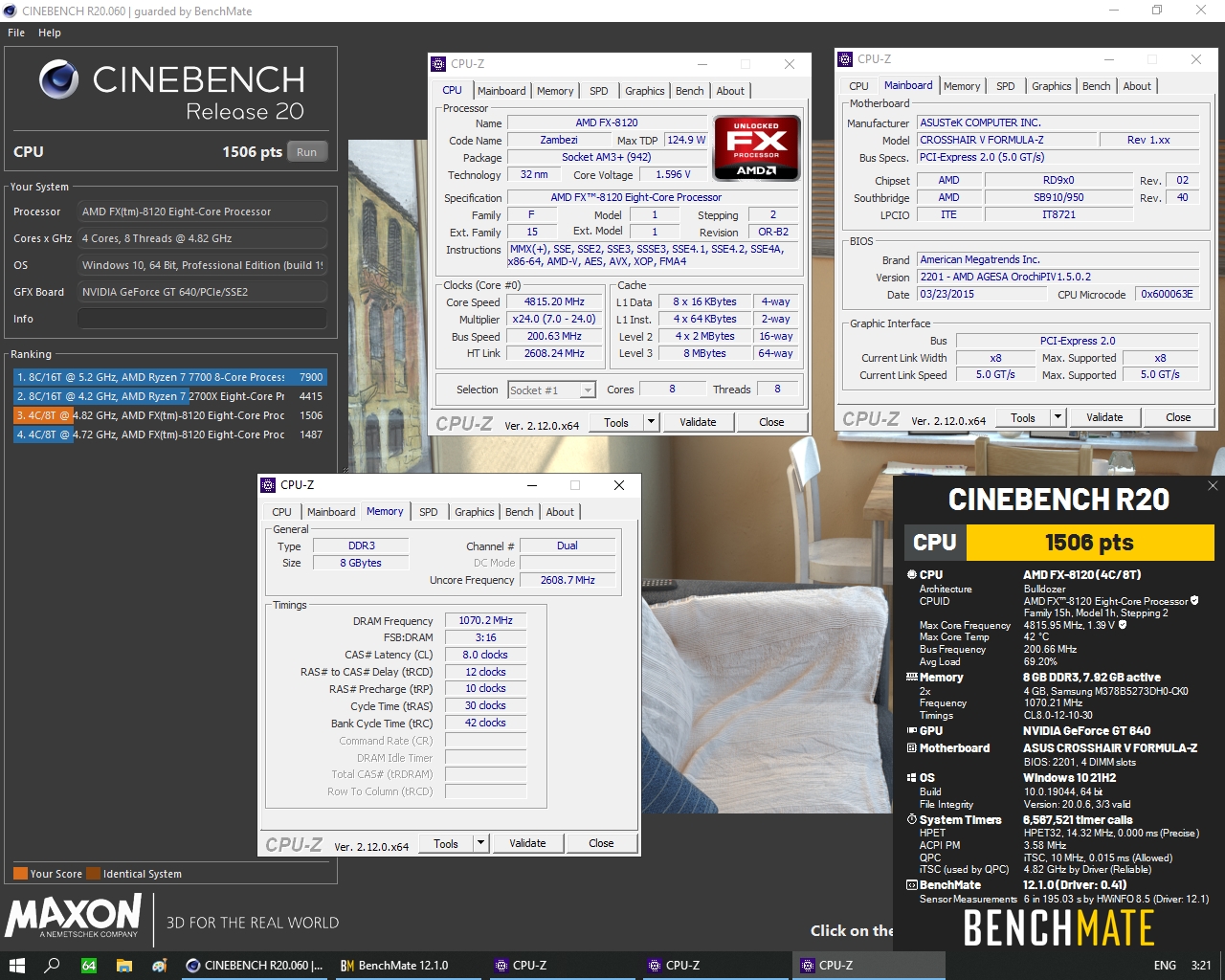Click the CPU-Z title icon of the CPU tab window
This screenshot has width=1225, height=980.
[x=439, y=64]
